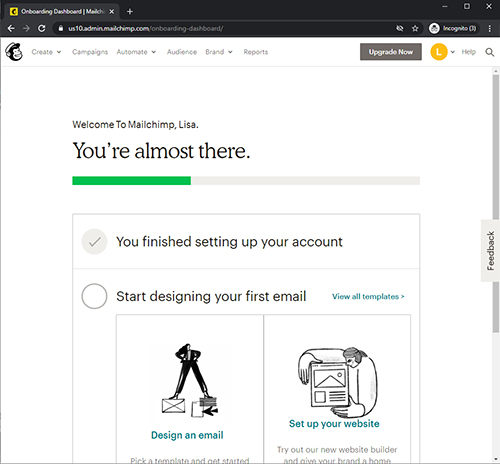Click Set up your website link
500x464 pixels.
(x=334, y=424)
